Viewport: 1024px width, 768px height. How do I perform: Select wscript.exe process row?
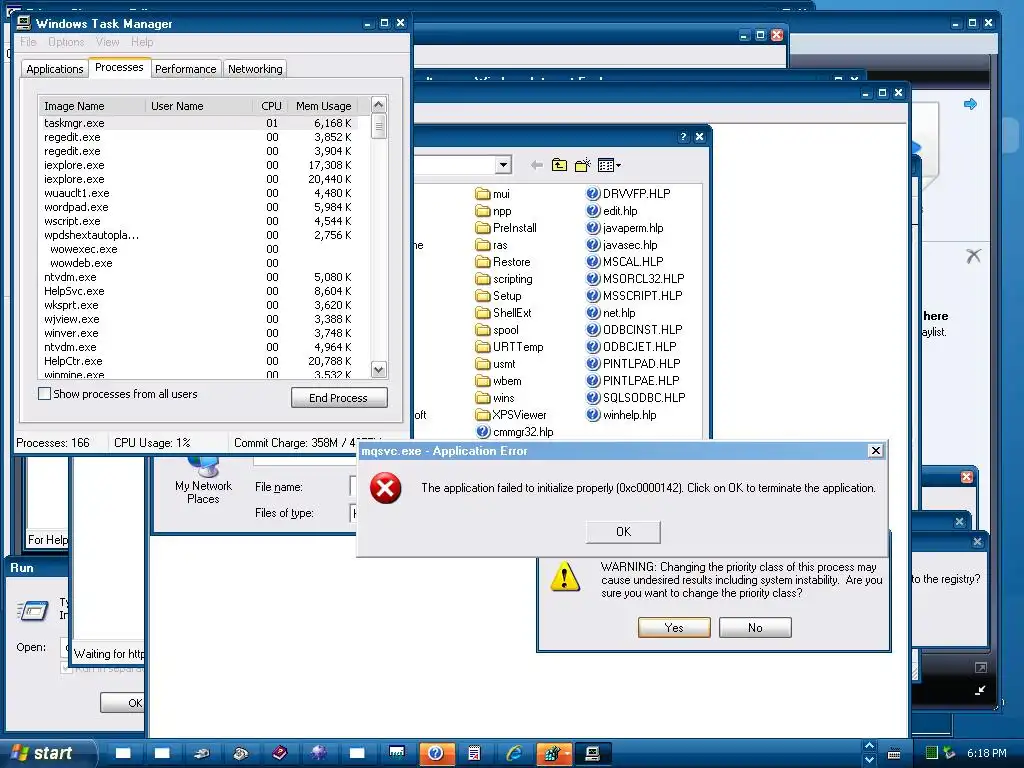(x=199, y=221)
